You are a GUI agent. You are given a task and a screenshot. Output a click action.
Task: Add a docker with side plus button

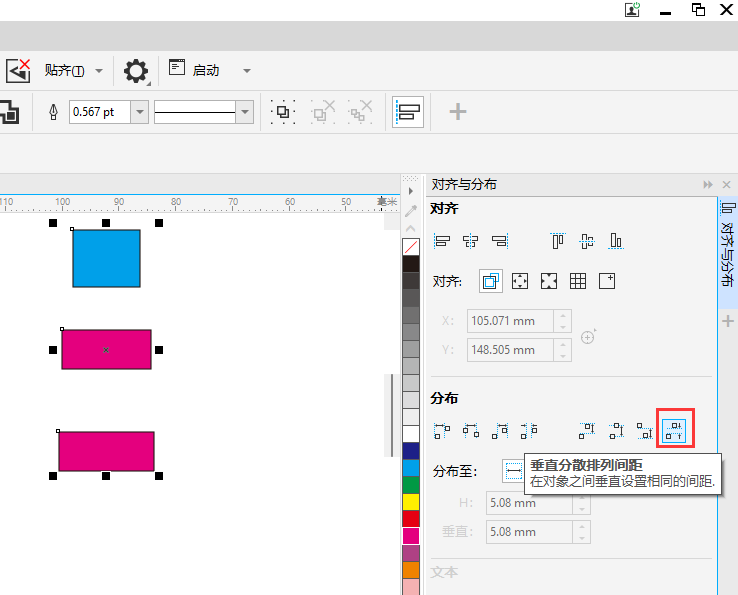tap(728, 322)
